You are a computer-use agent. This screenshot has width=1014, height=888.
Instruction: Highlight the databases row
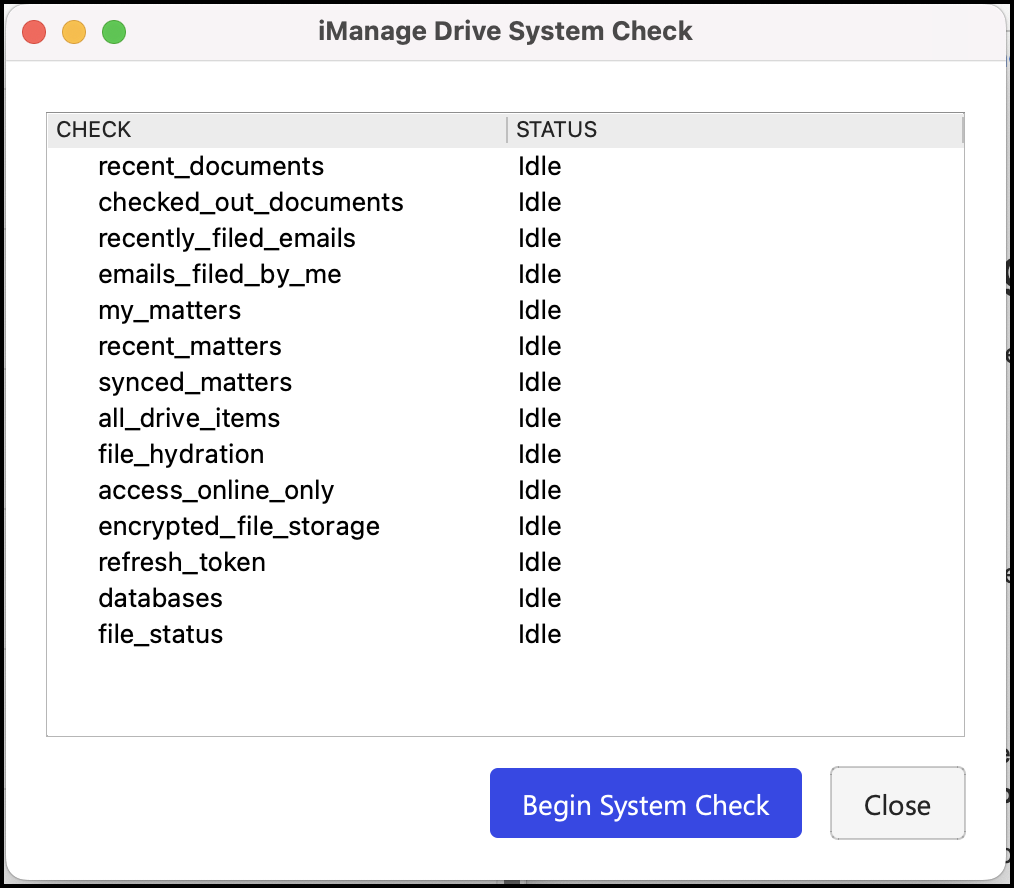[160, 598]
